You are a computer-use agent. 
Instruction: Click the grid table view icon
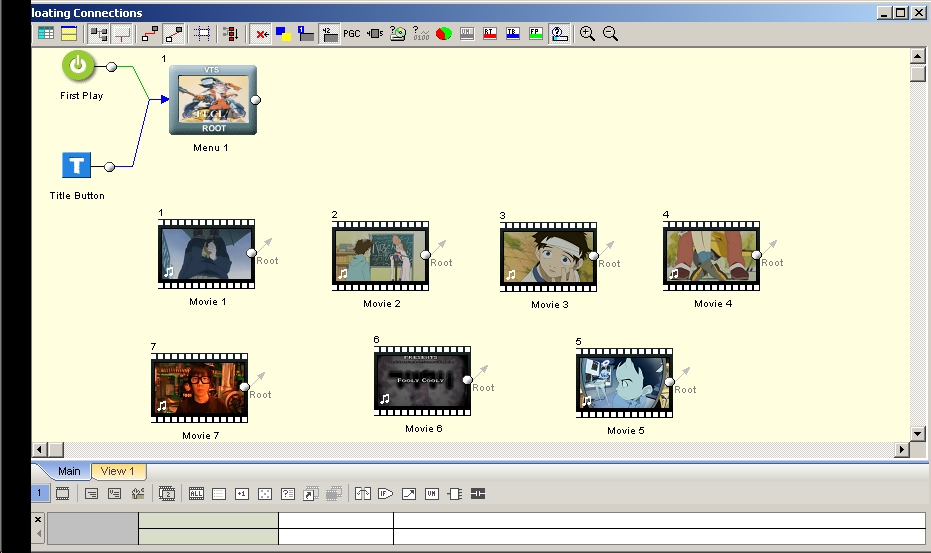click(x=46, y=34)
